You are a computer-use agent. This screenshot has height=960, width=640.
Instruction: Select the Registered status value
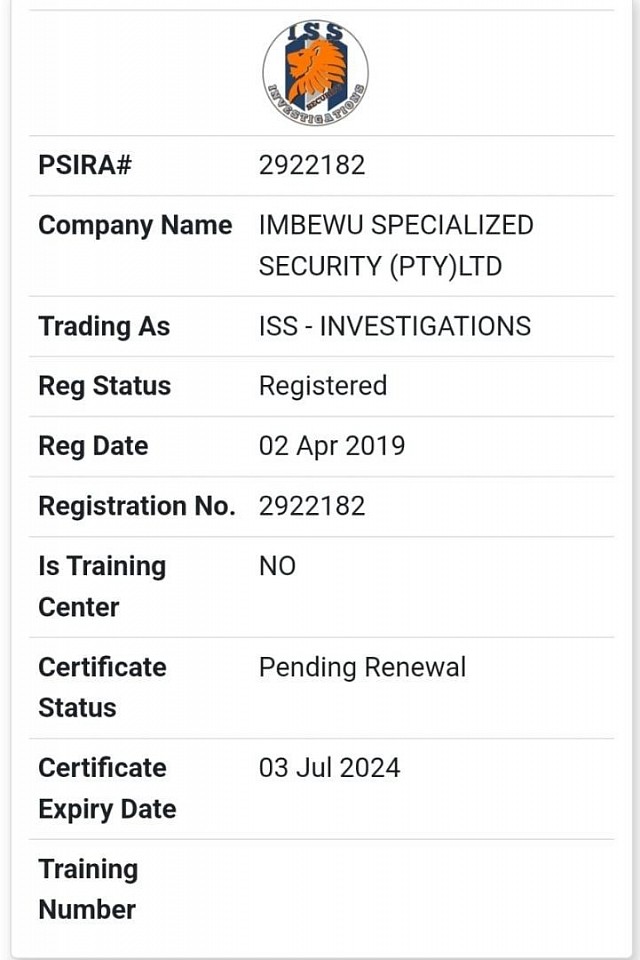(x=323, y=386)
